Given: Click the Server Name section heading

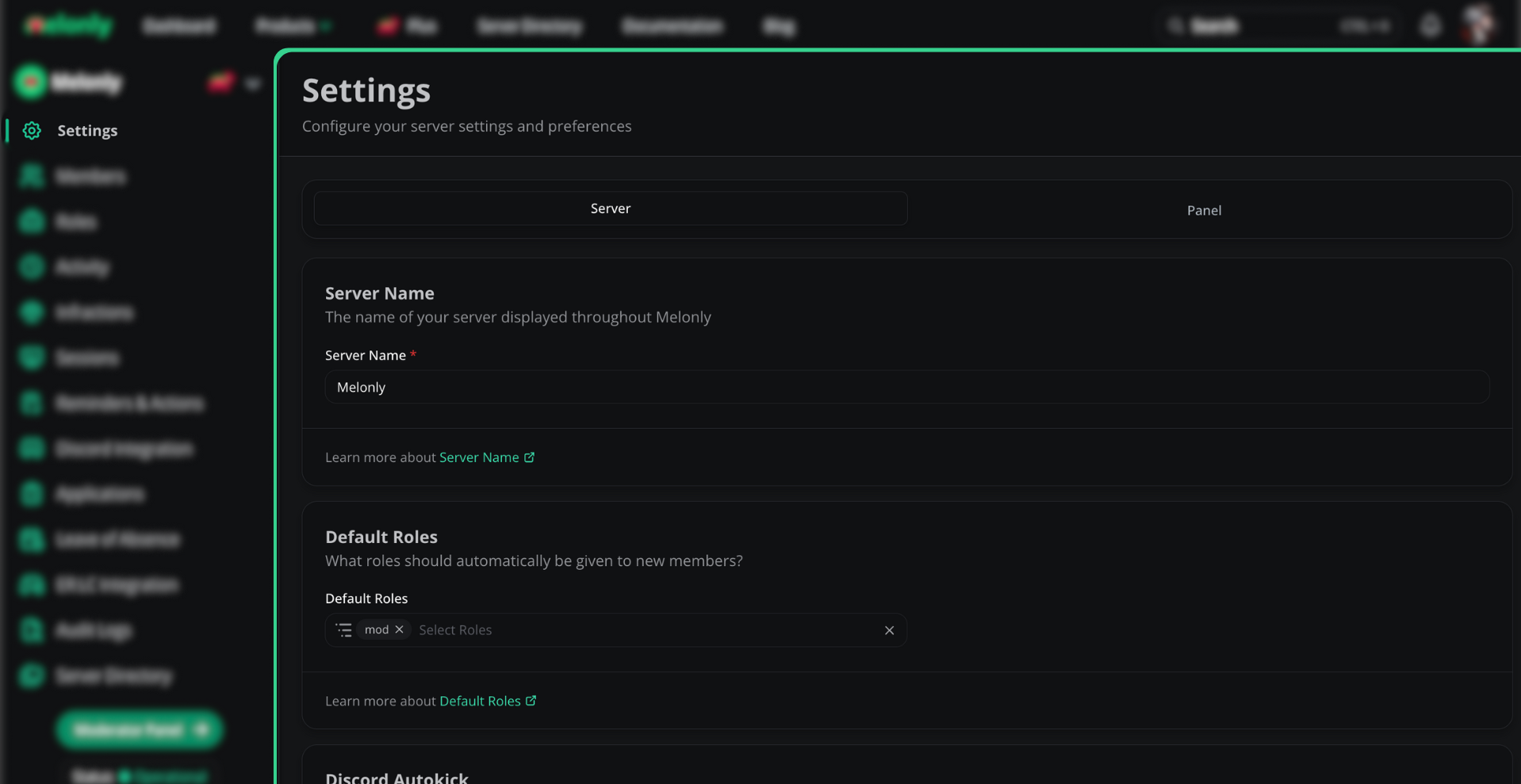Looking at the screenshot, I should (380, 293).
